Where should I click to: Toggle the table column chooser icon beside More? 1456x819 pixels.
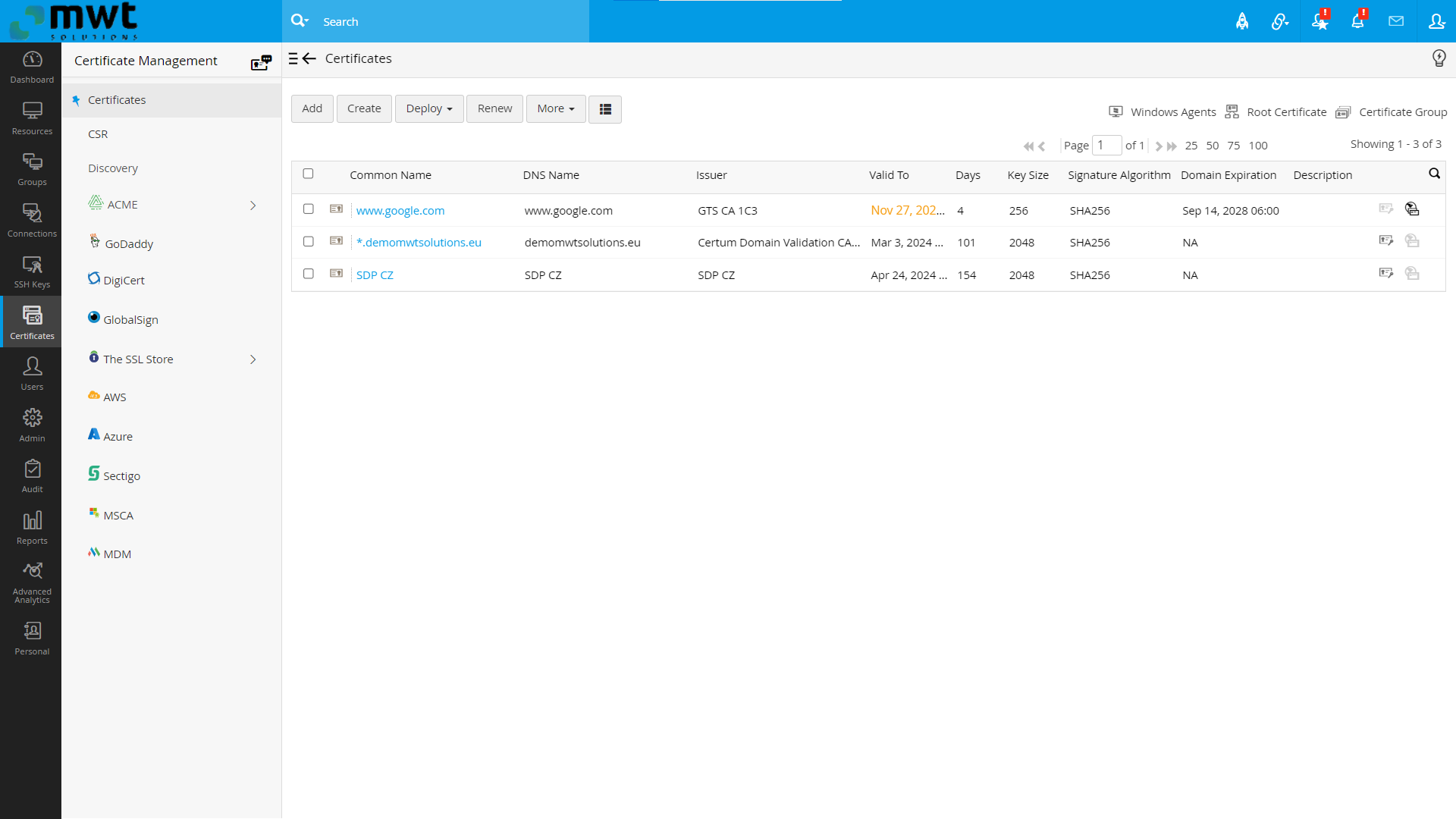pos(604,109)
